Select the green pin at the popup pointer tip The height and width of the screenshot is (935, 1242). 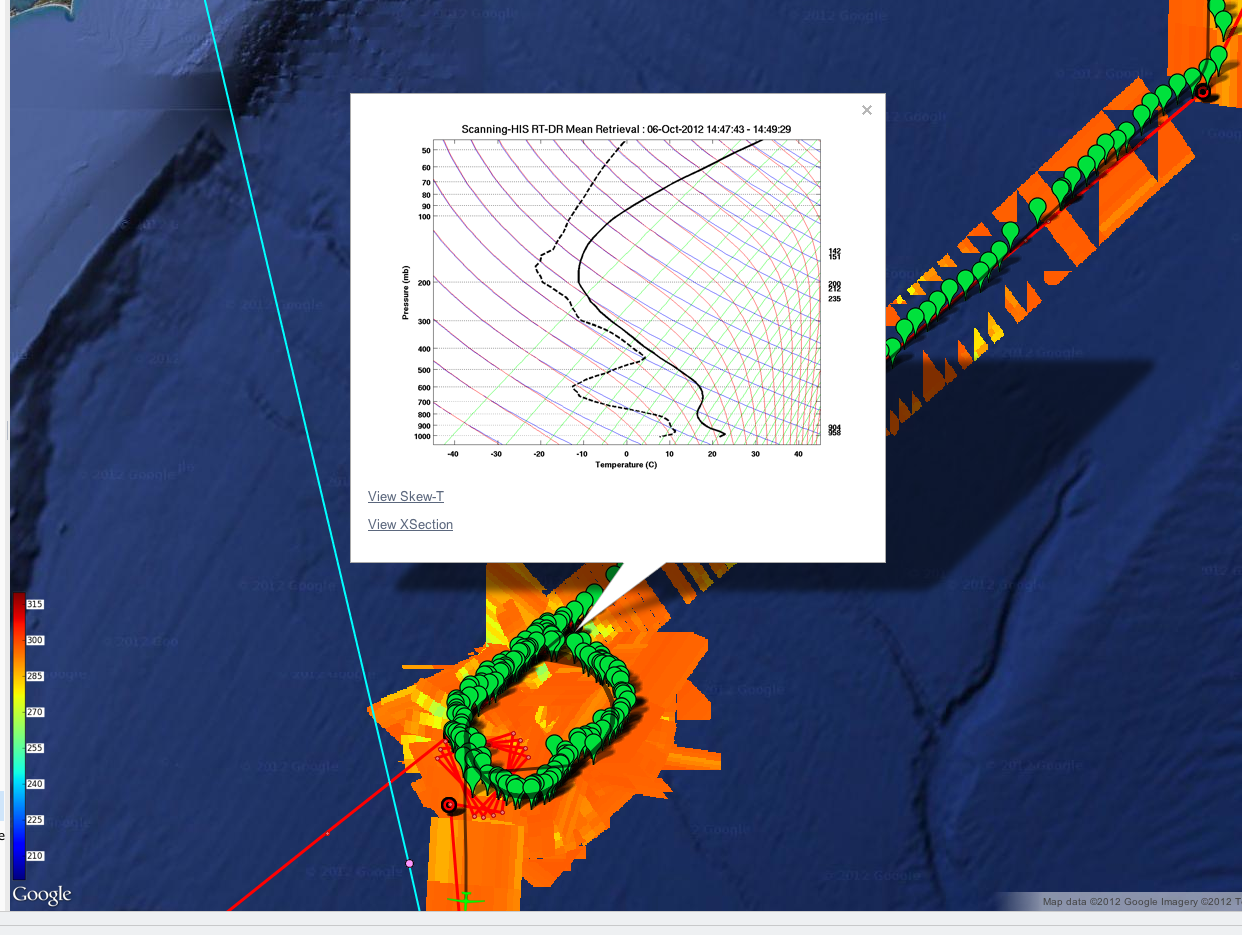pyautogui.click(x=575, y=640)
